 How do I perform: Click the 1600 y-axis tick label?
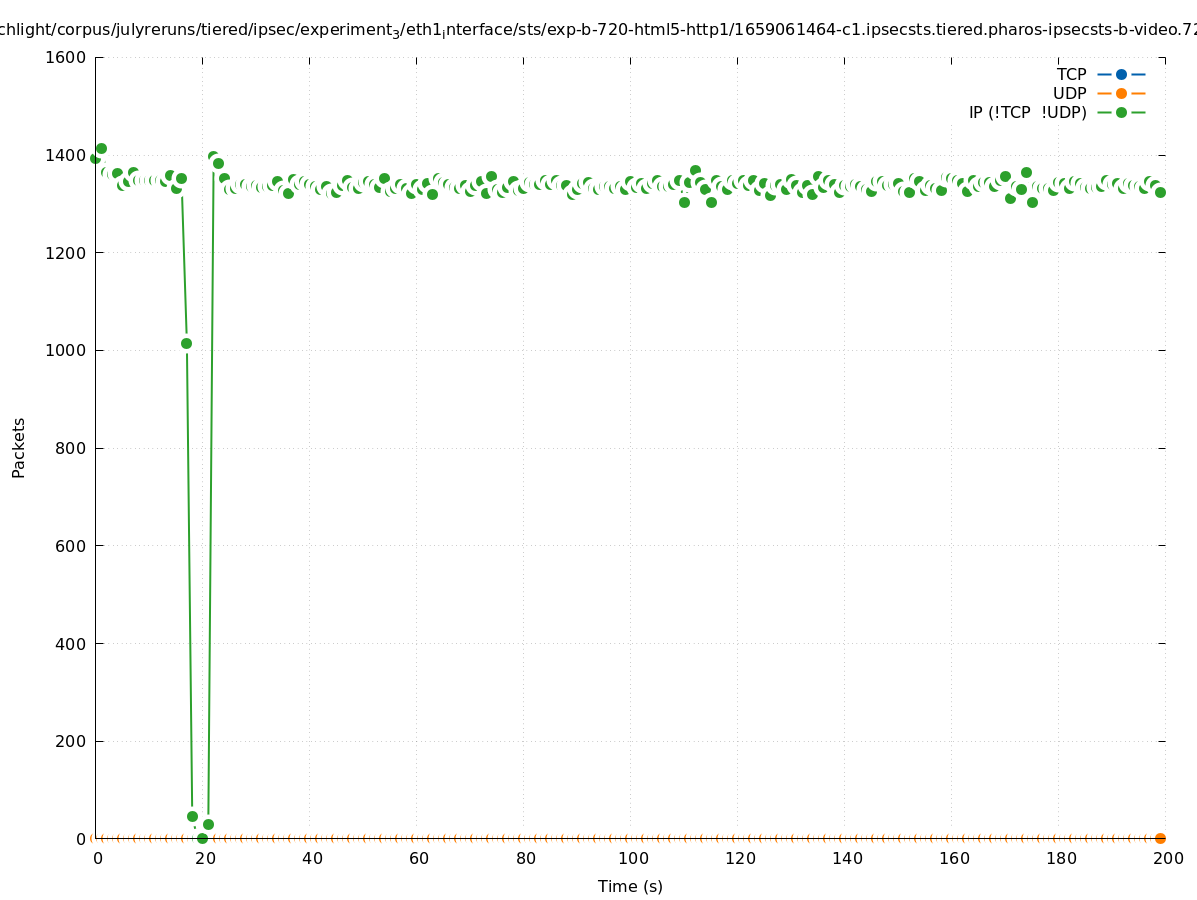(x=66, y=57)
